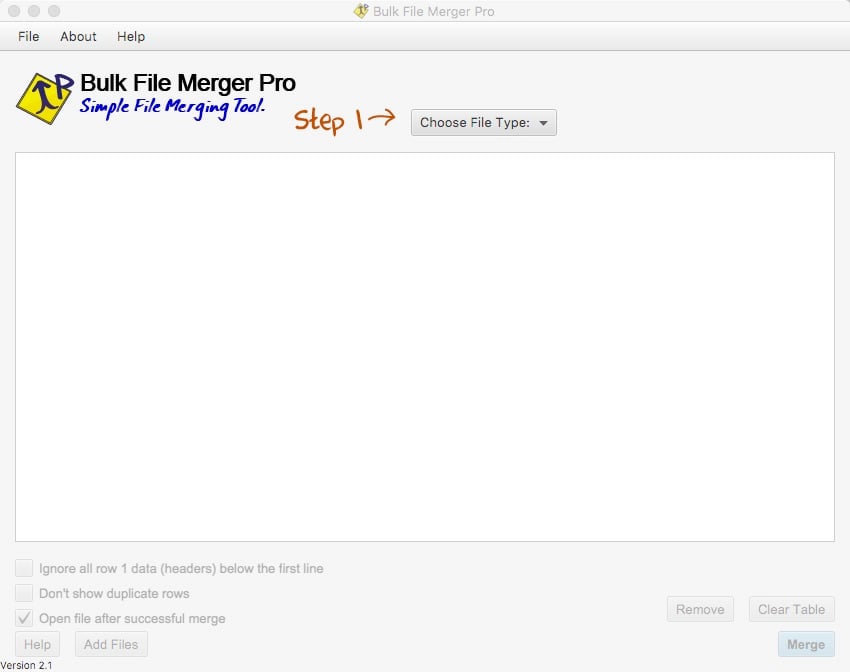The height and width of the screenshot is (672, 850).
Task: Uncheck Open file after successful merge
Action: 24,618
